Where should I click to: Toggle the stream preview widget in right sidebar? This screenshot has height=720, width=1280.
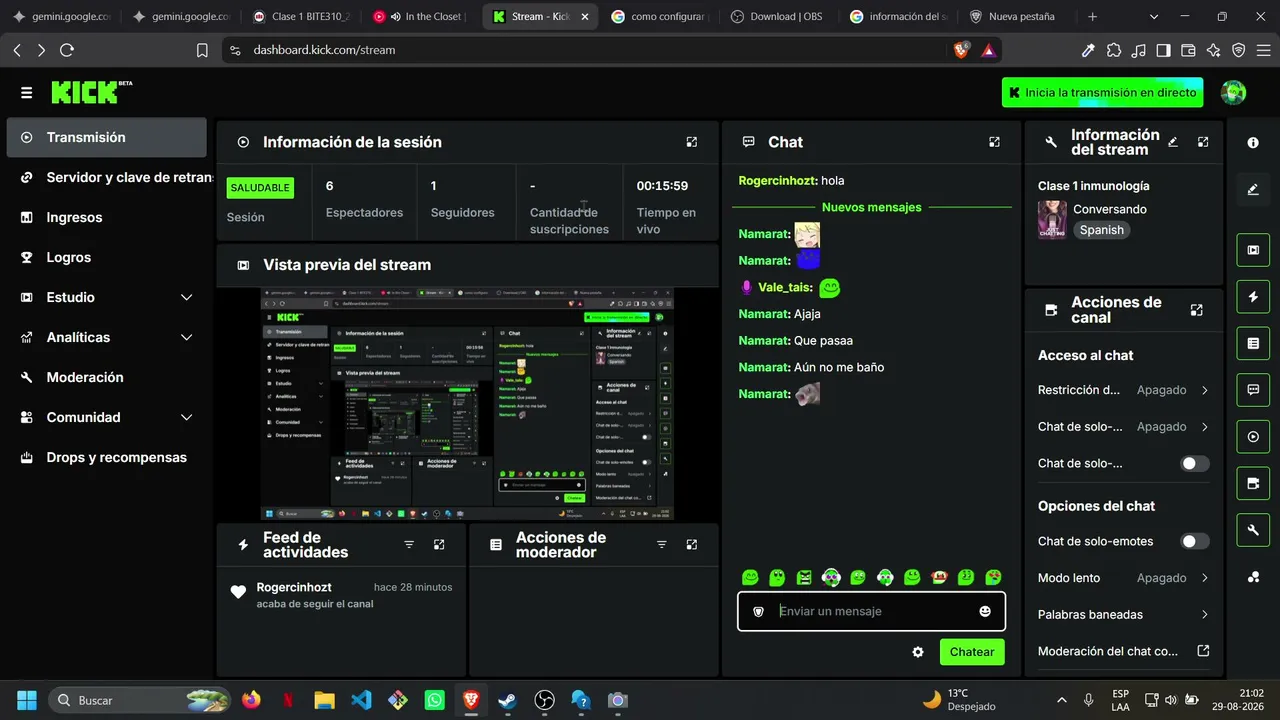(1253, 249)
